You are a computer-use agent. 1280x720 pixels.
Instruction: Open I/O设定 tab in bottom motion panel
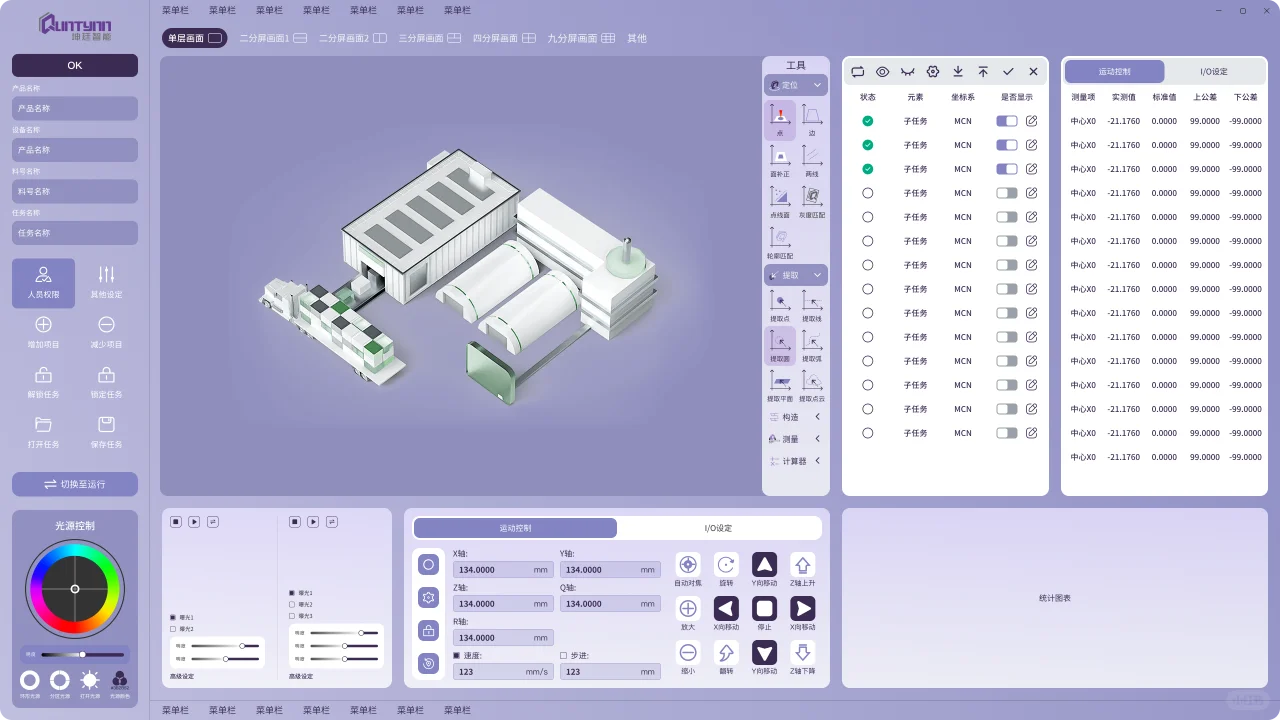tap(718, 528)
